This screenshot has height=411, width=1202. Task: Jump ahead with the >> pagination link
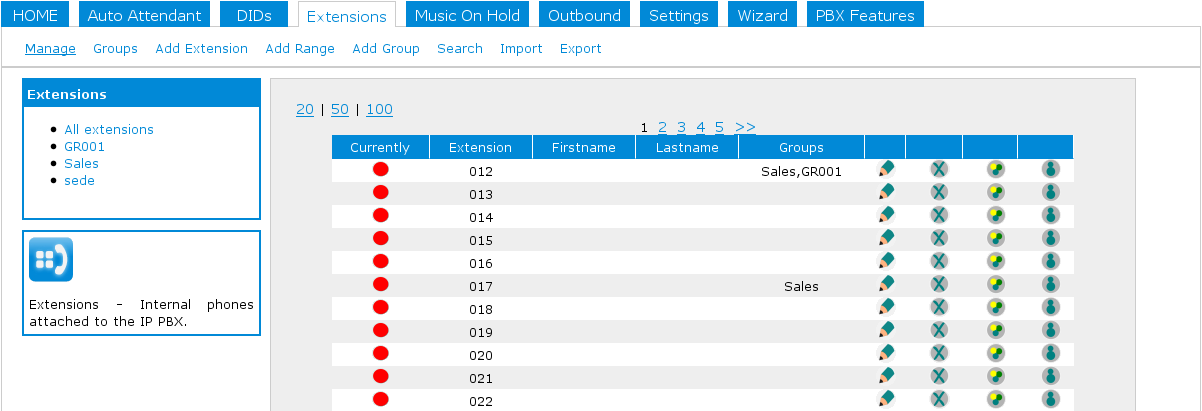coord(745,127)
